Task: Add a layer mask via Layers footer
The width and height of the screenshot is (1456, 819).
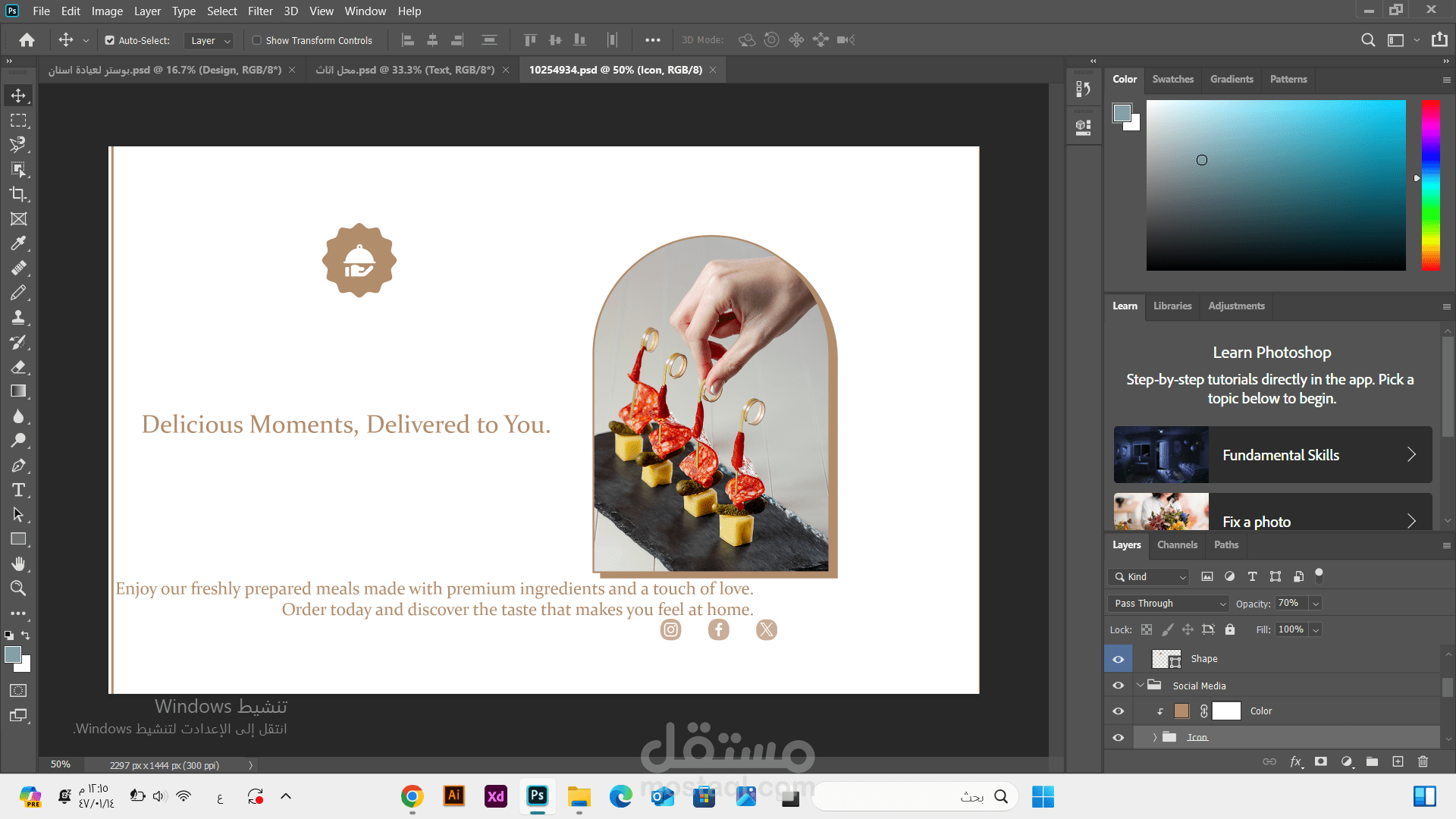Action: point(1321,761)
